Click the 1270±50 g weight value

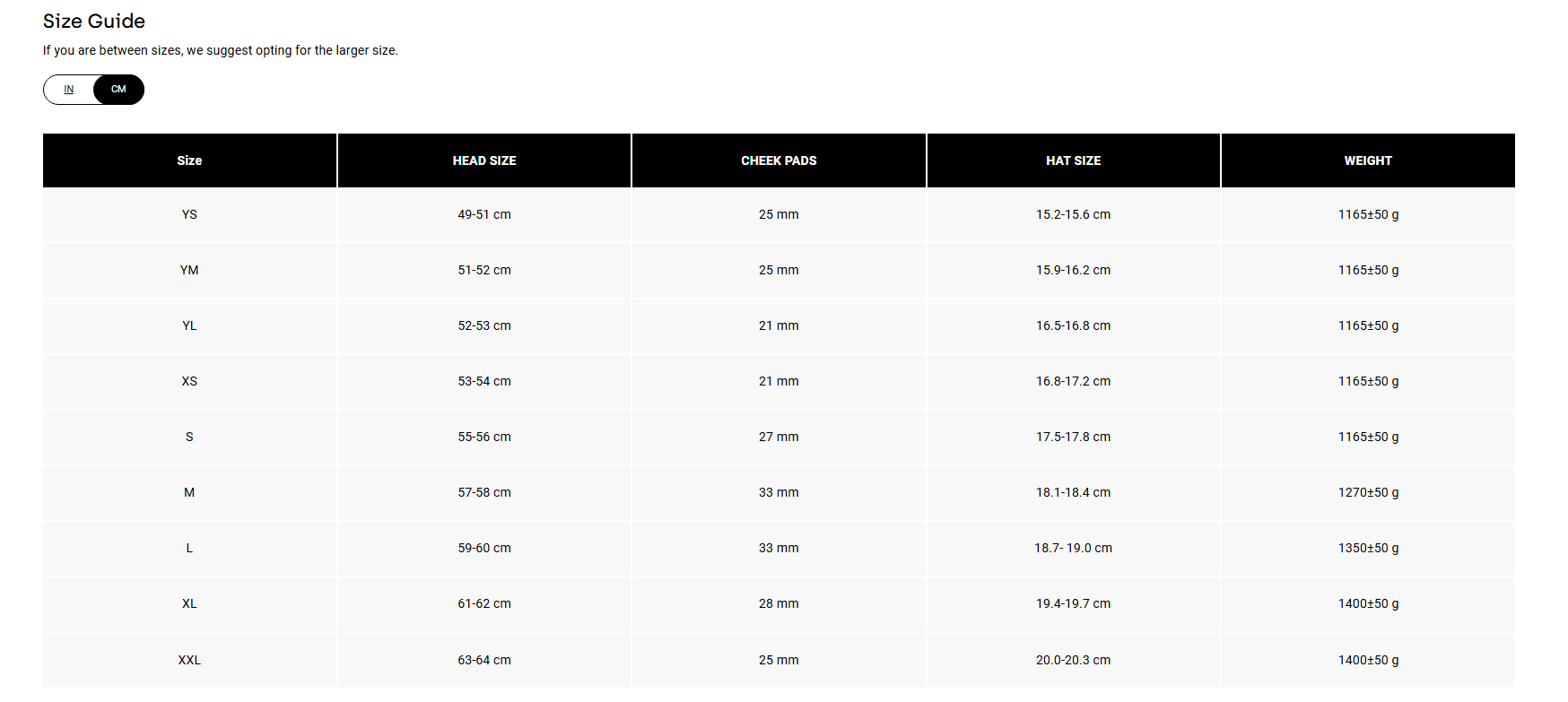point(1368,493)
